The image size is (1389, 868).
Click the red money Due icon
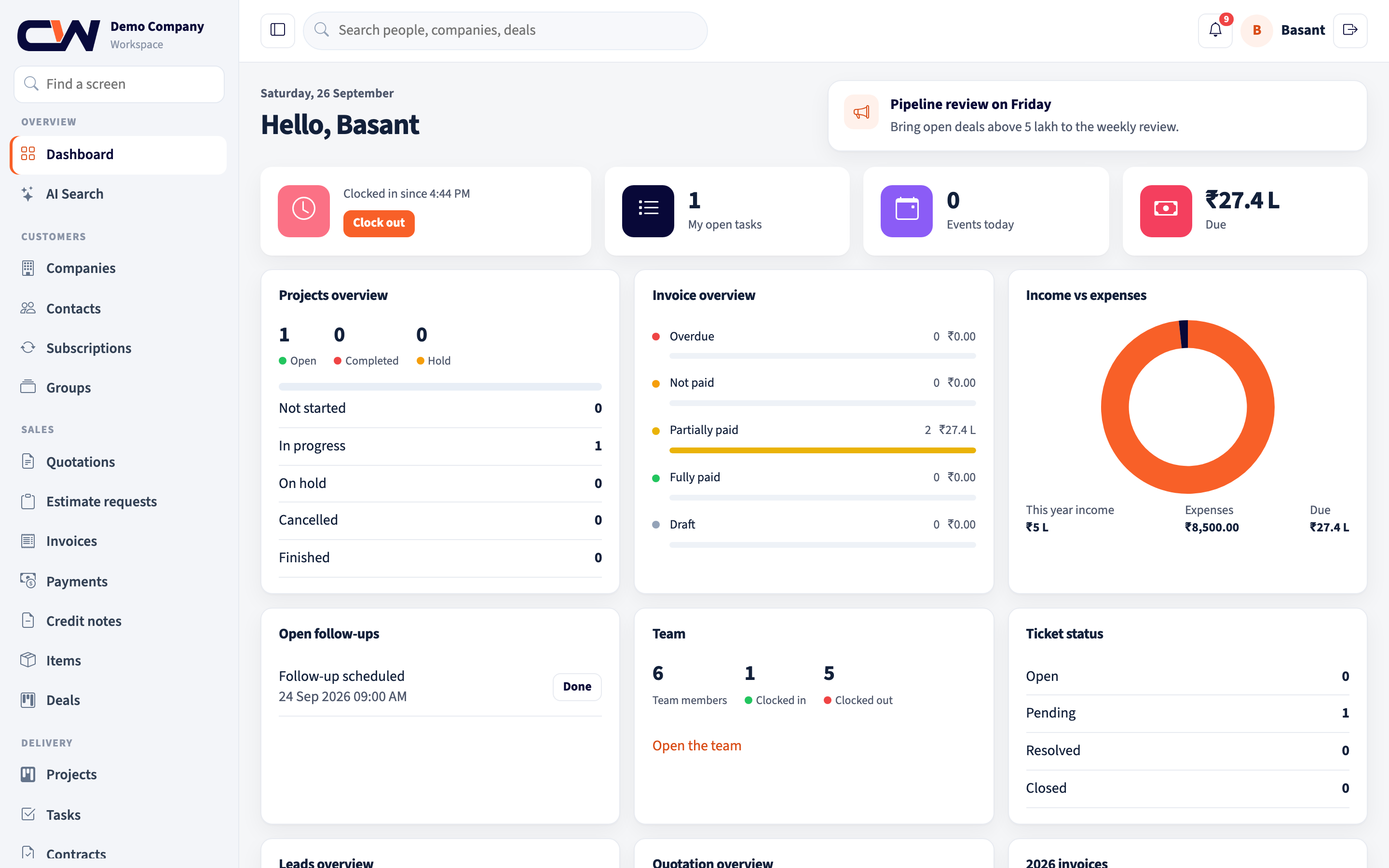coord(1166,211)
